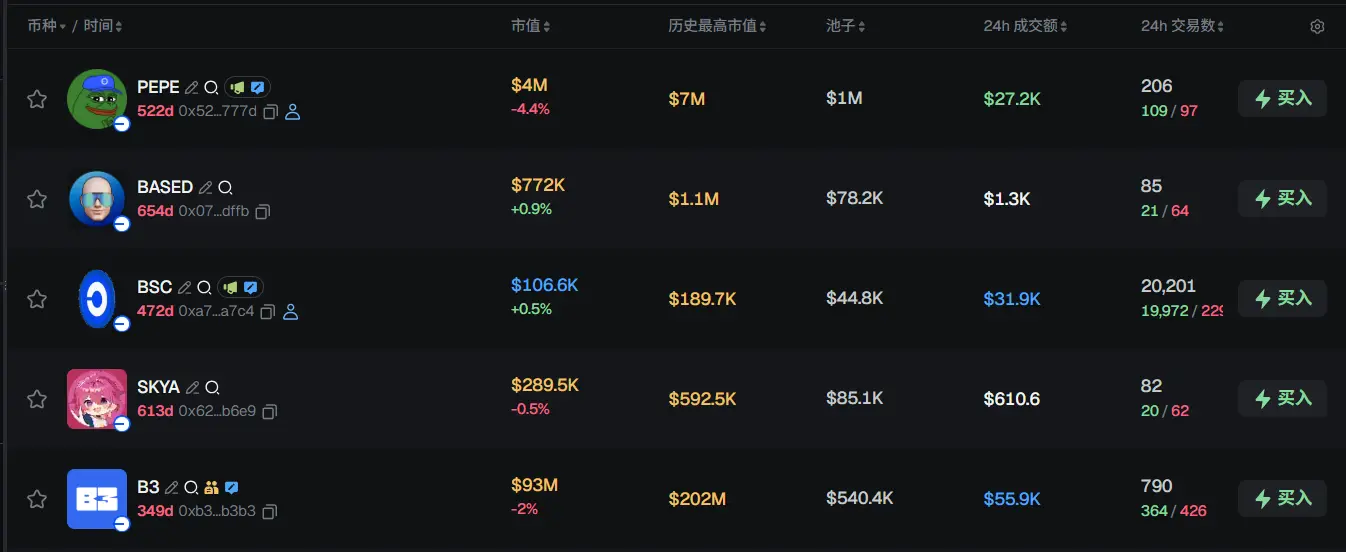Viewport: 1346px width, 552px height.
Task: Favorite PEPE with the star toggle
Action: [37, 99]
